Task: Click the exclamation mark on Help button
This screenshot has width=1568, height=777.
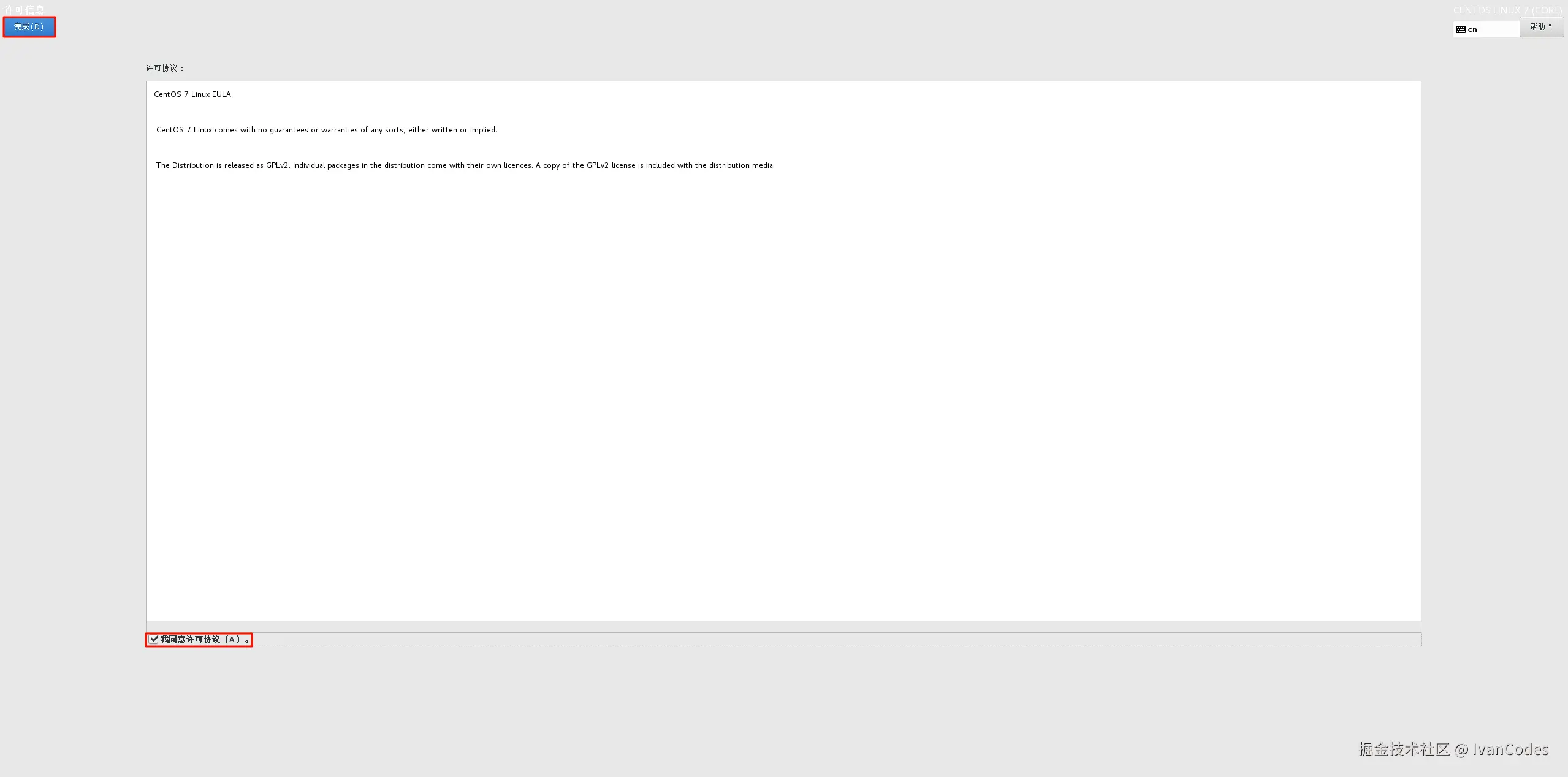Action: 1550,26
